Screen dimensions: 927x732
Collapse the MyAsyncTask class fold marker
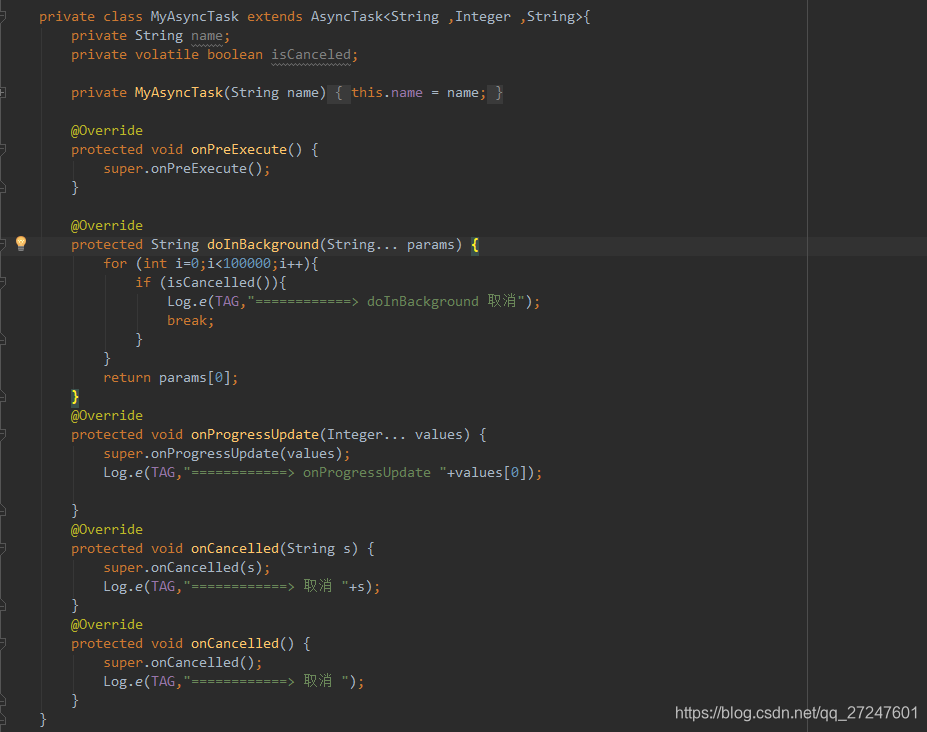click(2, 17)
